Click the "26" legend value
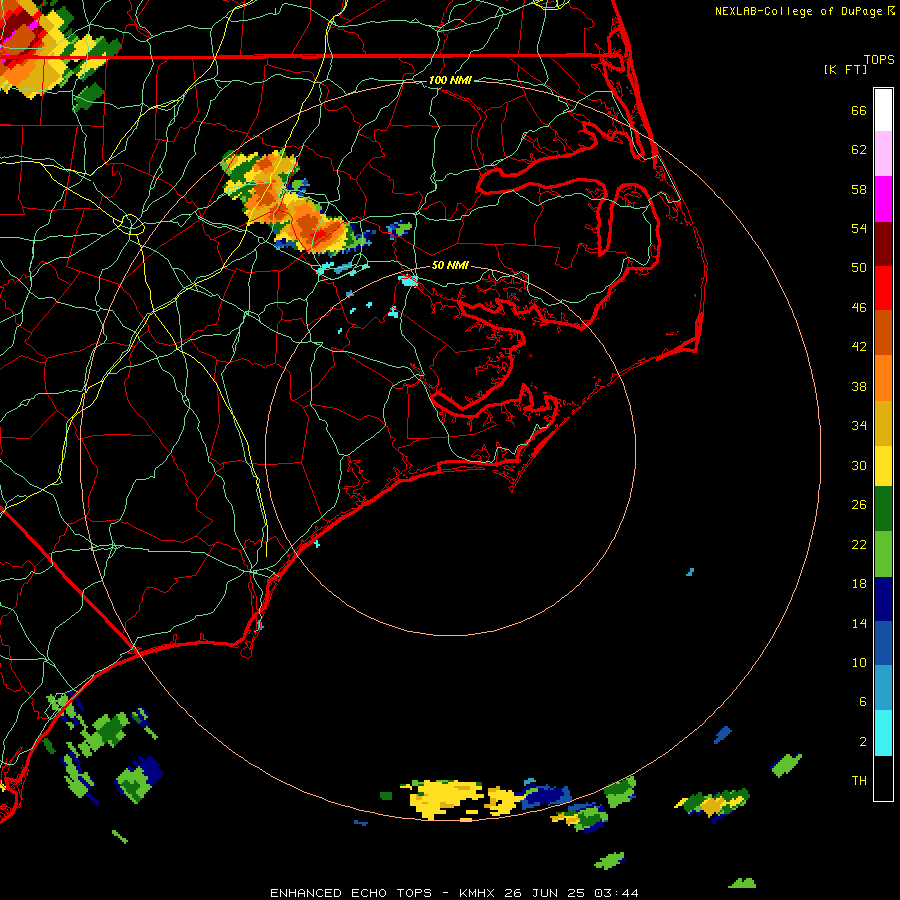Image resolution: width=900 pixels, height=900 pixels. 859,505
